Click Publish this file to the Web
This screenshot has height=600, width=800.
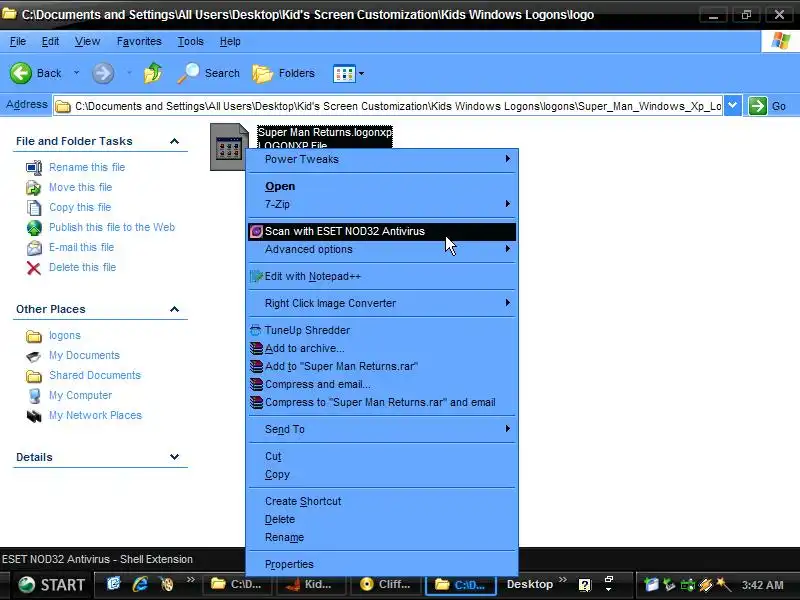pos(112,227)
